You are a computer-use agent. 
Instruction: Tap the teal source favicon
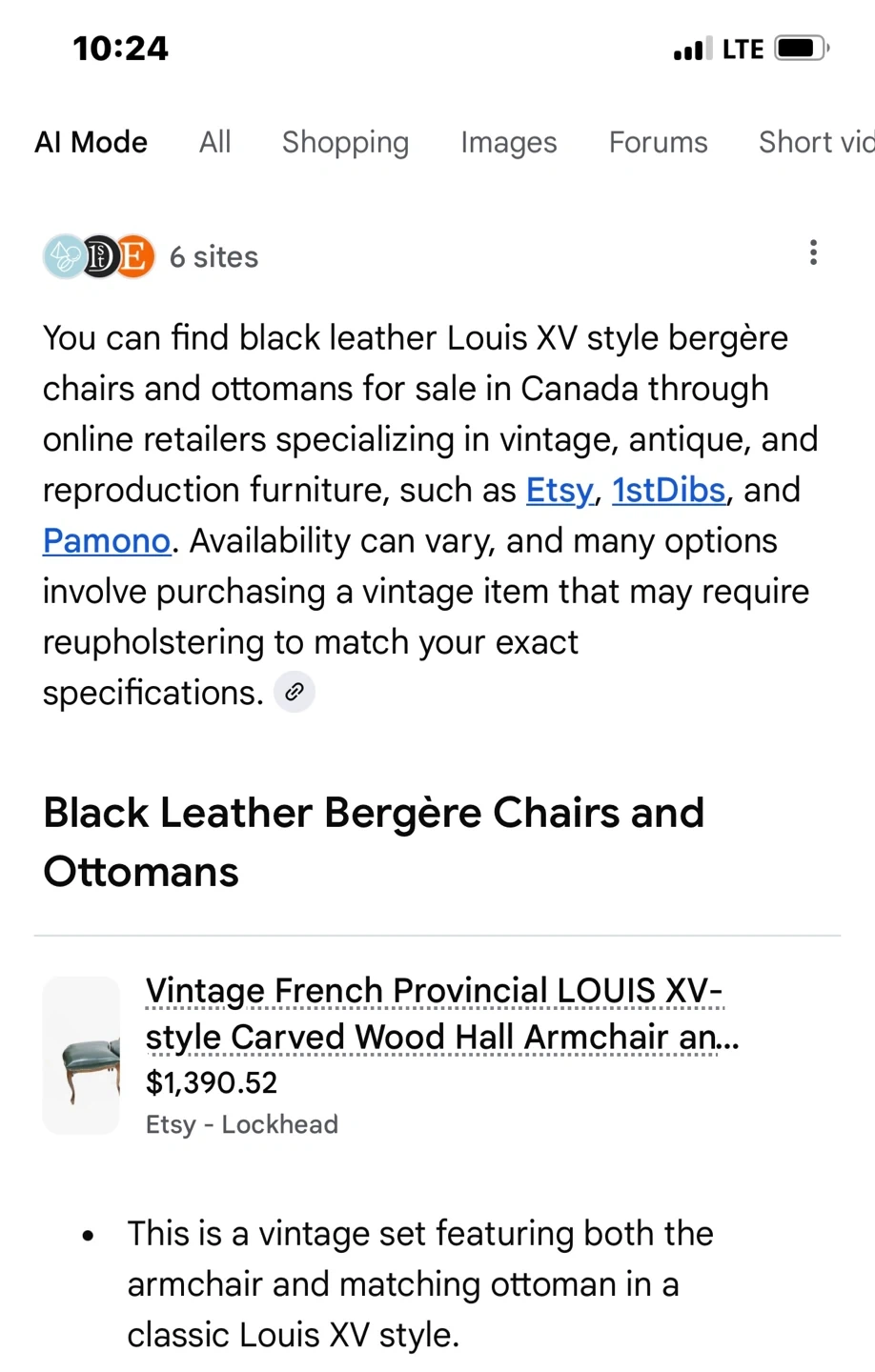(x=64, y=256)
